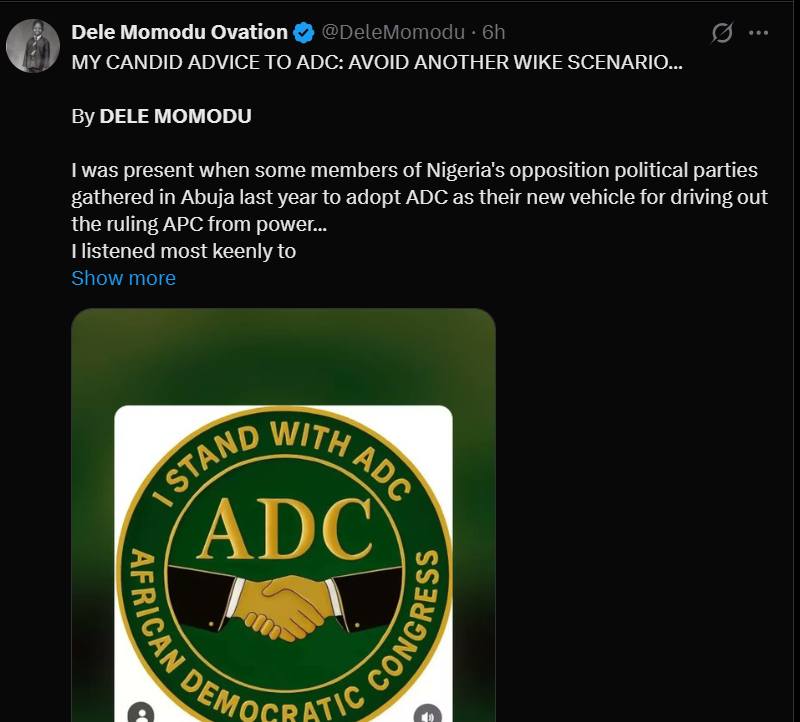Open the post options dropdown menu
The width and height of the screenshot is (800, 722).
pos(757,32)
